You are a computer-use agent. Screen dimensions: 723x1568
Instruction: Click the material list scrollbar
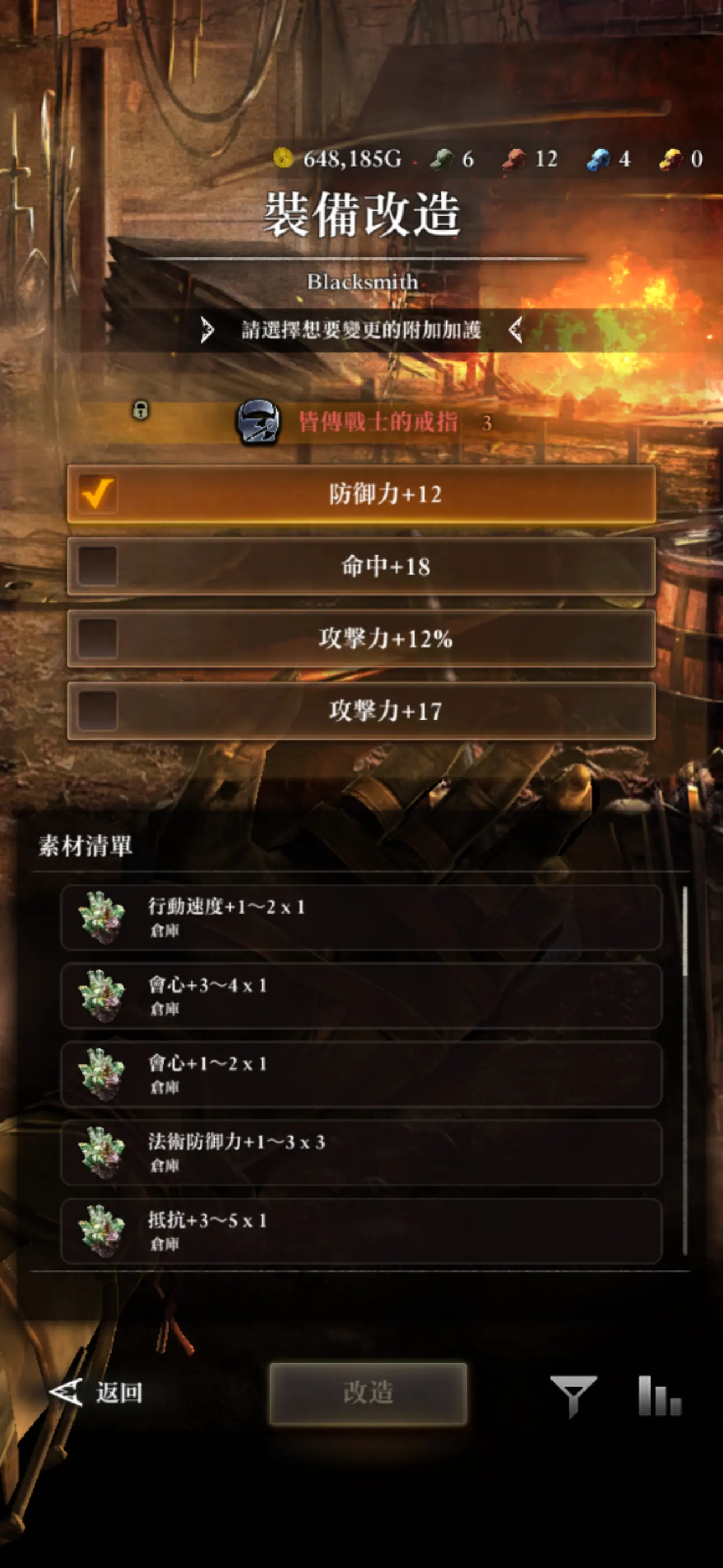(685, 1069)
